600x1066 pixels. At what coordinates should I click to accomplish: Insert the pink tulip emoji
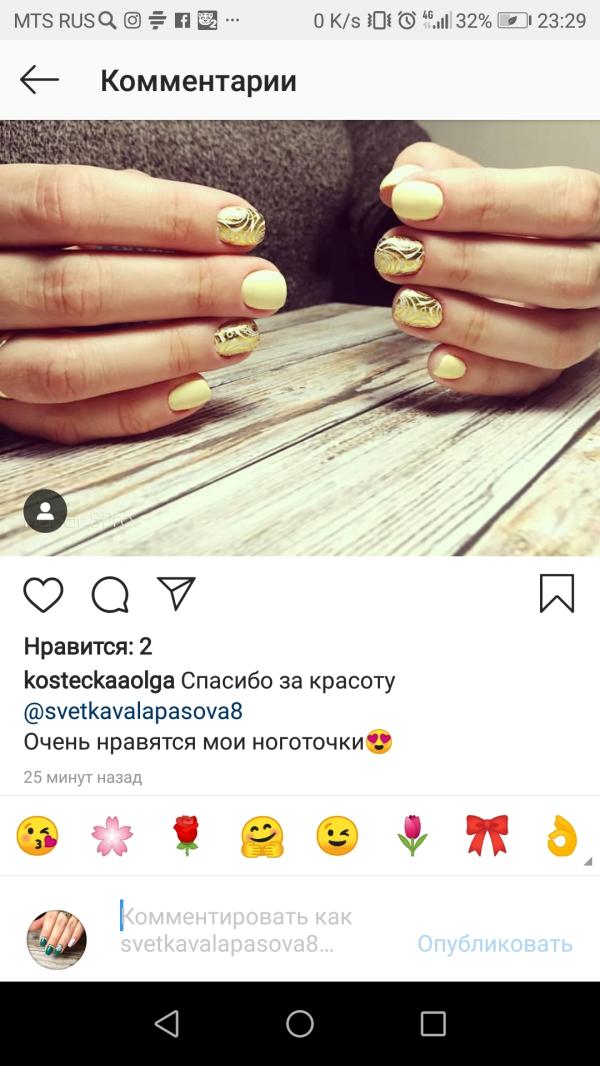coord(412,836)
